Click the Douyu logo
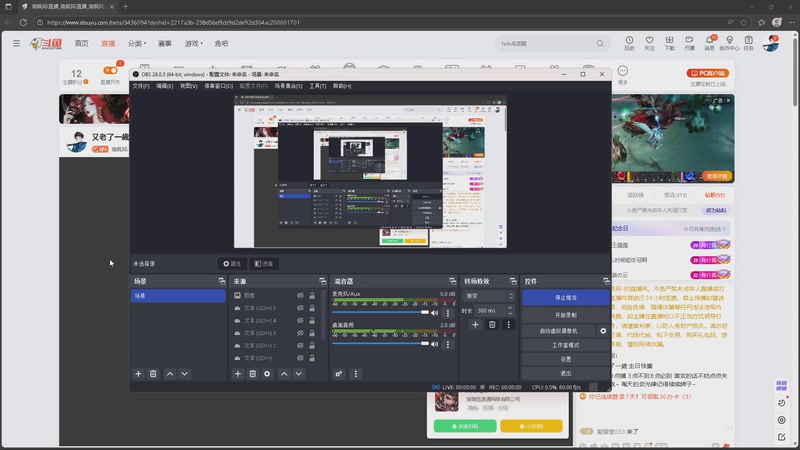This screenshot has width=800, height=450. pos(46,44)
